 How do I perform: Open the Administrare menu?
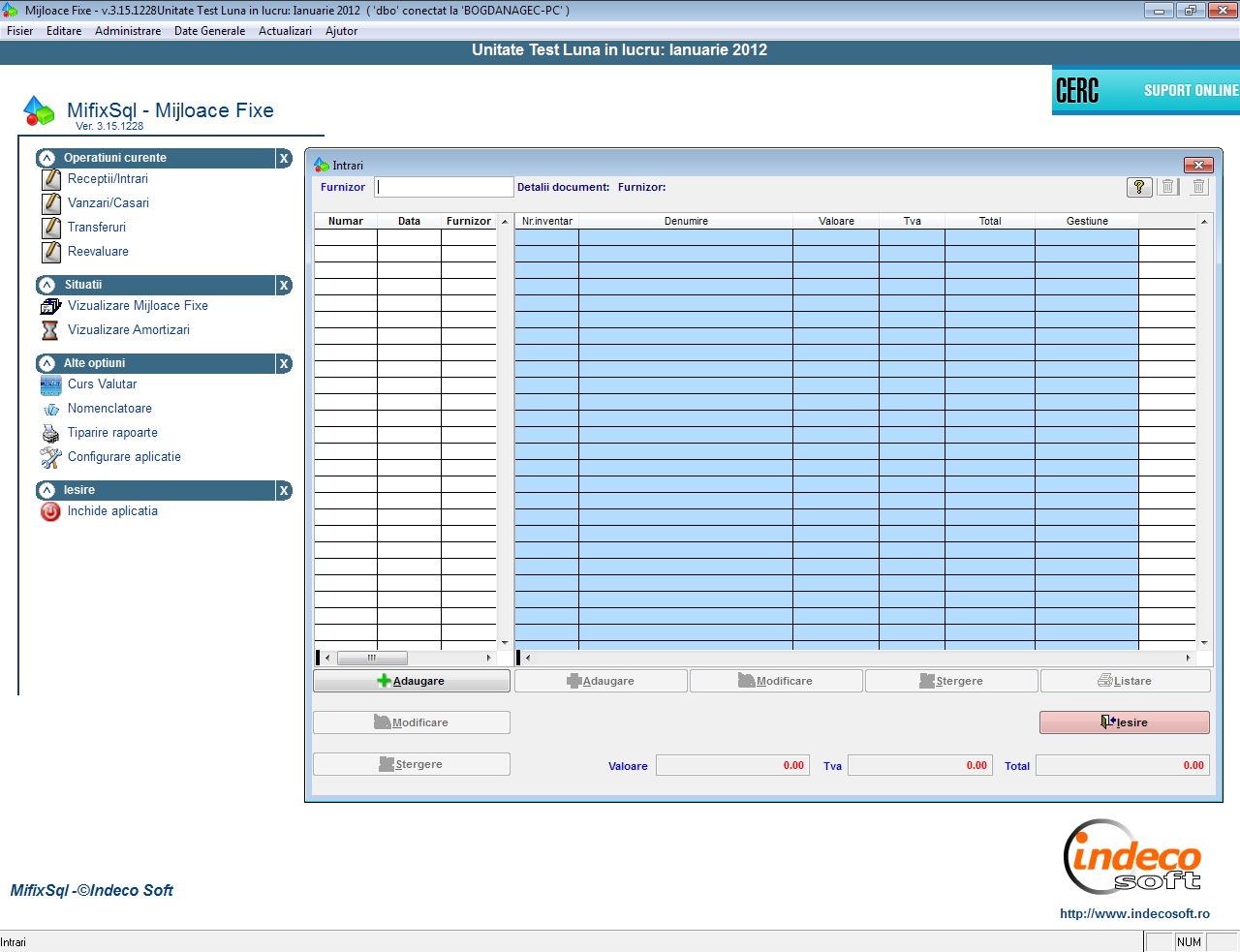128,31
